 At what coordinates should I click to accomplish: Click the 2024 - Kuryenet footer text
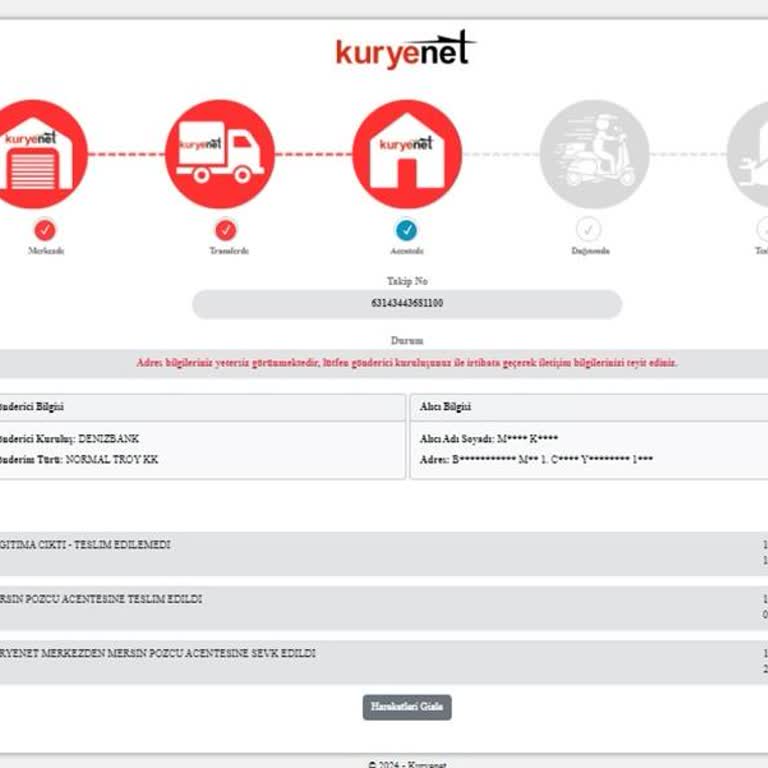(407, 764)
